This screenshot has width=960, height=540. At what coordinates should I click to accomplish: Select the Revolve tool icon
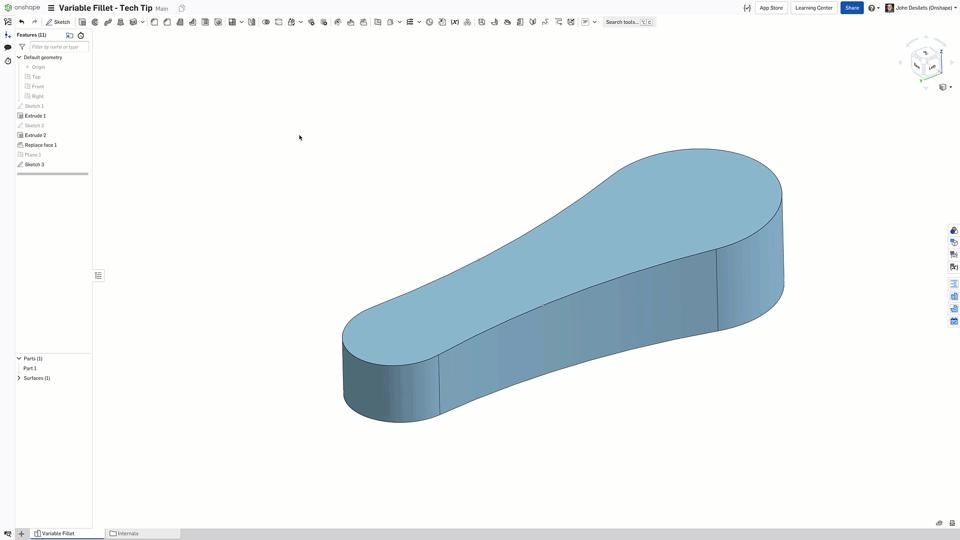(95, 22)
